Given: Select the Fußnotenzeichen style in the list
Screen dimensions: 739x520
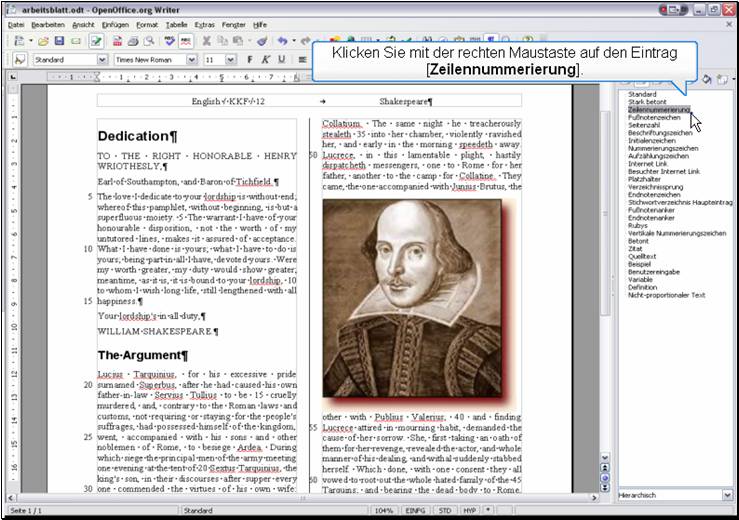Looking at the screenshot, I should (x=654, y=117).
